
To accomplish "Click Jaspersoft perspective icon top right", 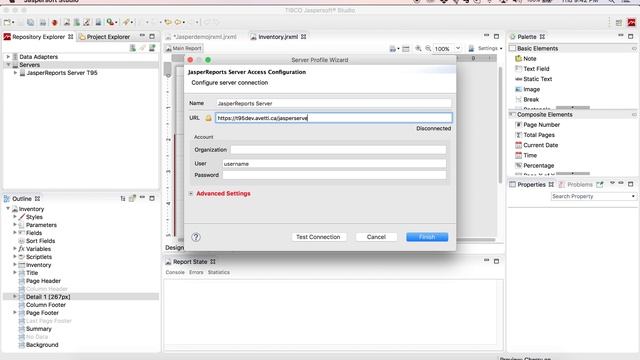I will [x=632, y=23].
